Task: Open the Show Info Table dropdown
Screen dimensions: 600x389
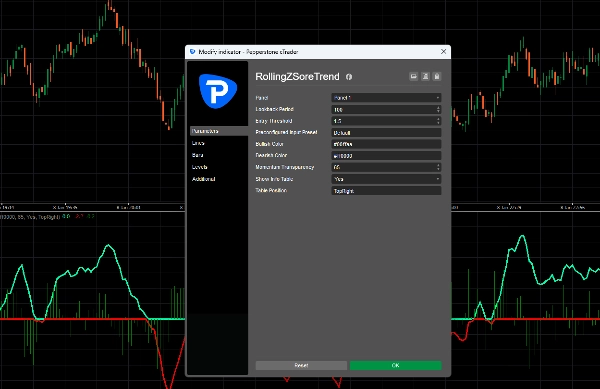Action: click(386, 179)
